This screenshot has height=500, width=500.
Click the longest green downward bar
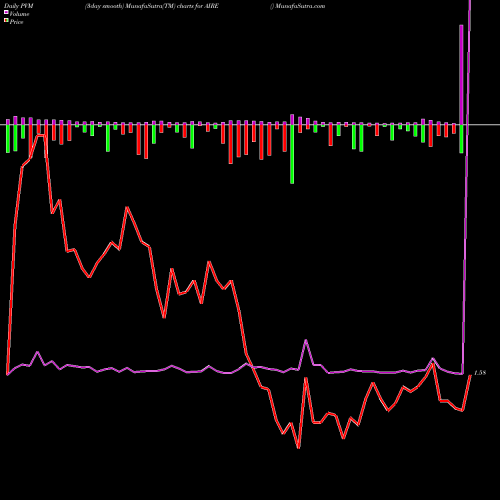pyautogui.click(x=292, y=154)
